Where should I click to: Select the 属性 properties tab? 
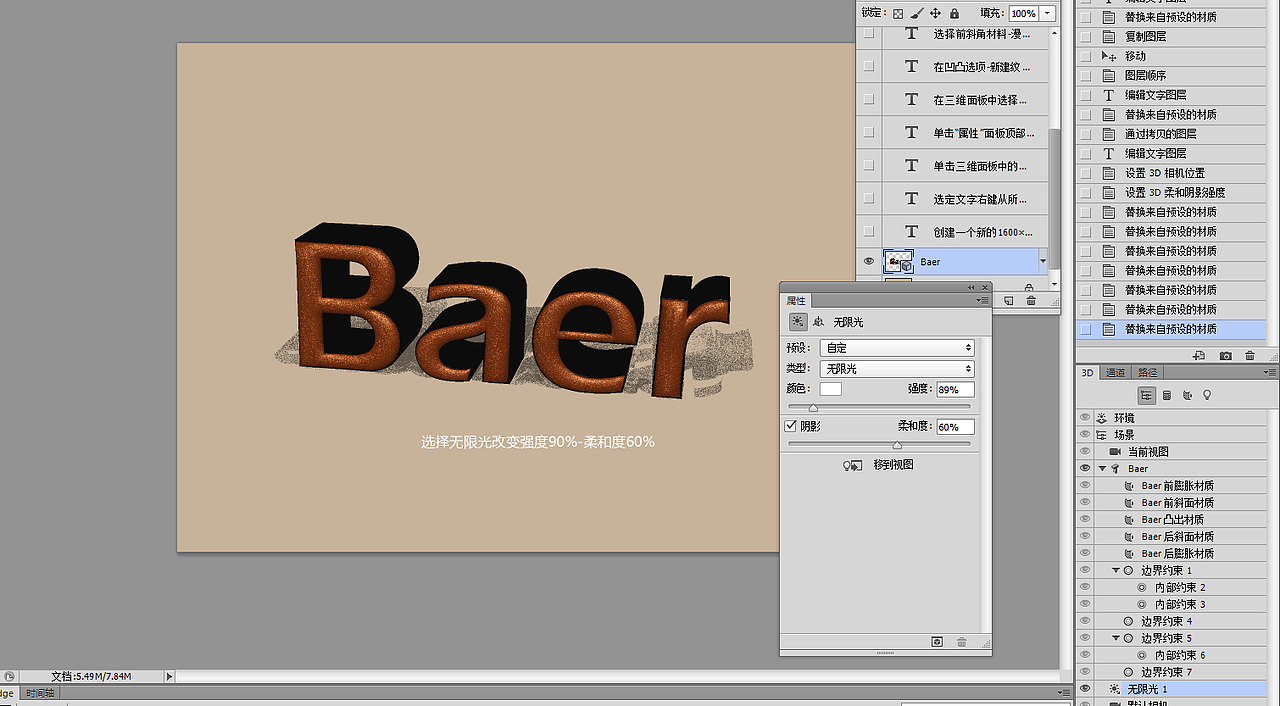796,301
